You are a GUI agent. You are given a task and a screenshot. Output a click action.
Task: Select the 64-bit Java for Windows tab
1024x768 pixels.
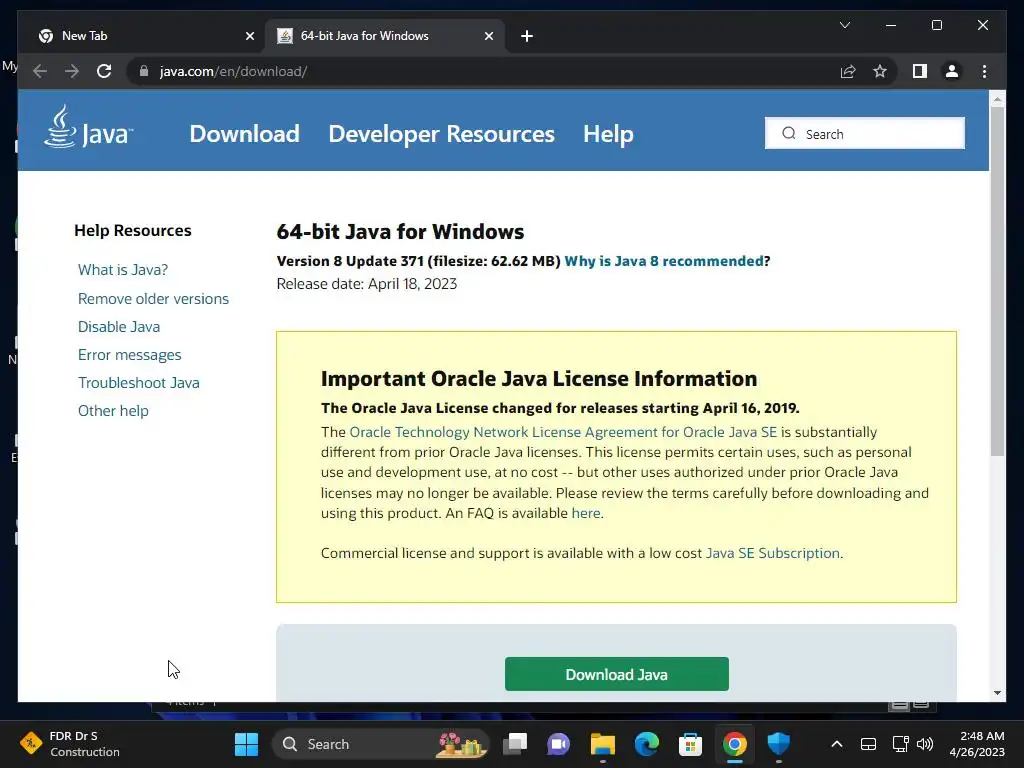pos(385,36)
